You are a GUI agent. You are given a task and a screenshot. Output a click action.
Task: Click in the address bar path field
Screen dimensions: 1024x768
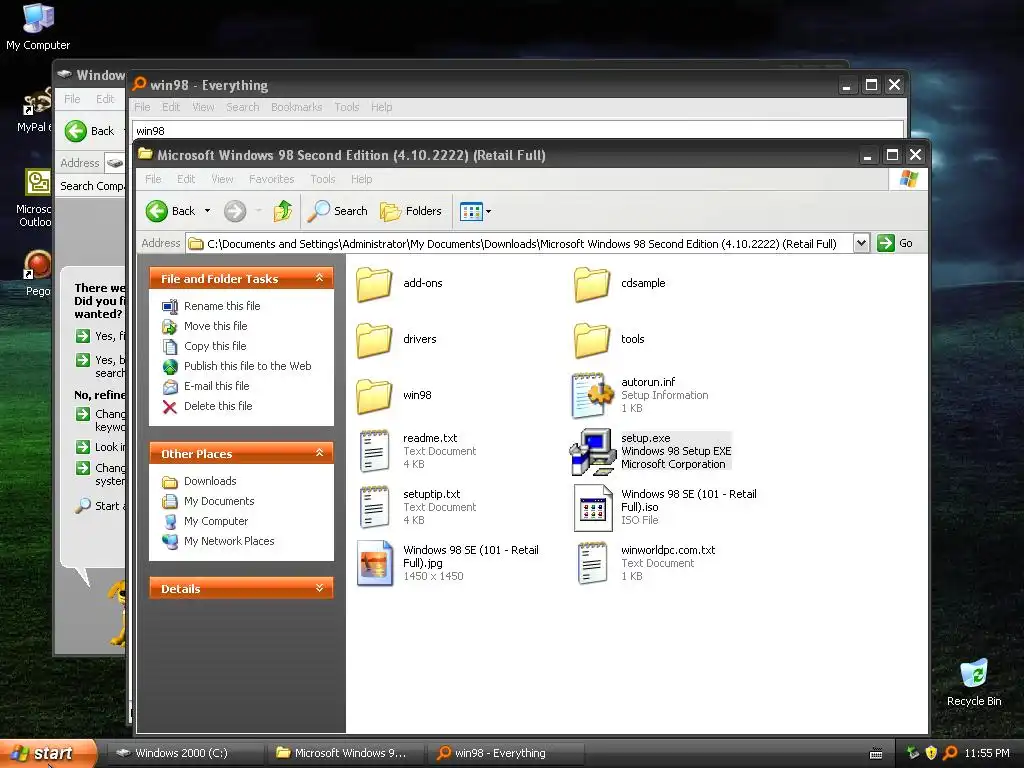coord(520,244)
